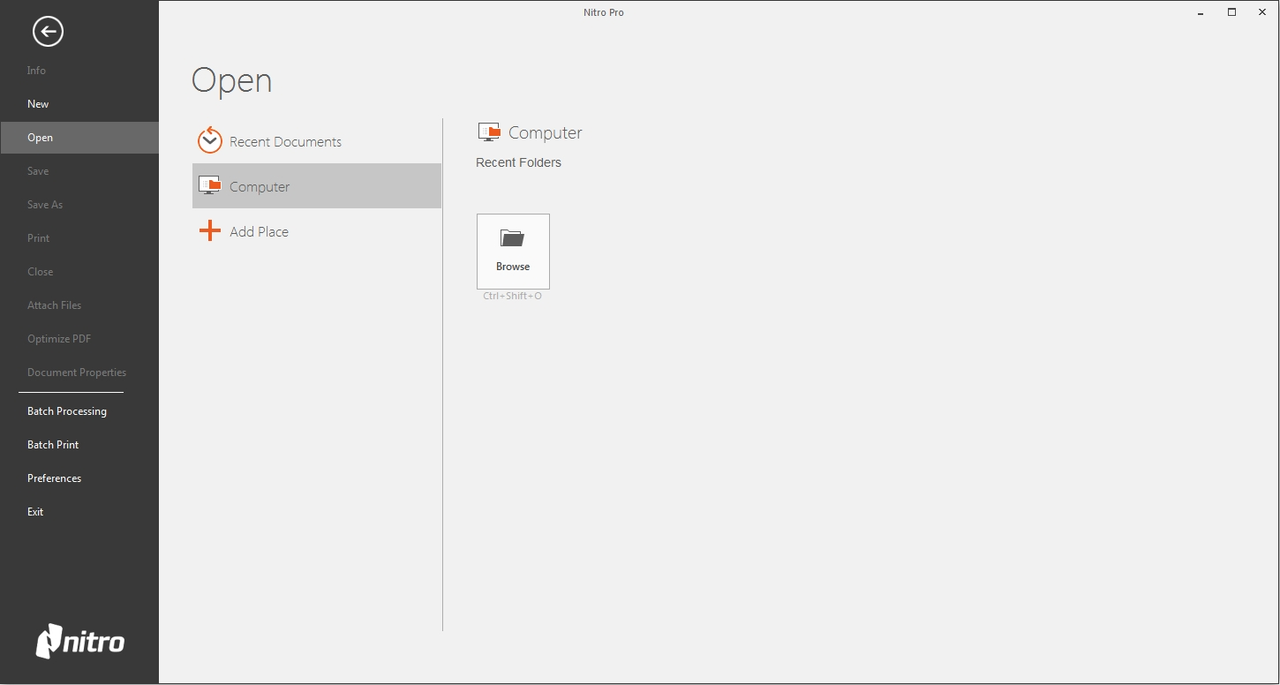Click the Add Place label

pyautogui.click(x=259, y=232)
